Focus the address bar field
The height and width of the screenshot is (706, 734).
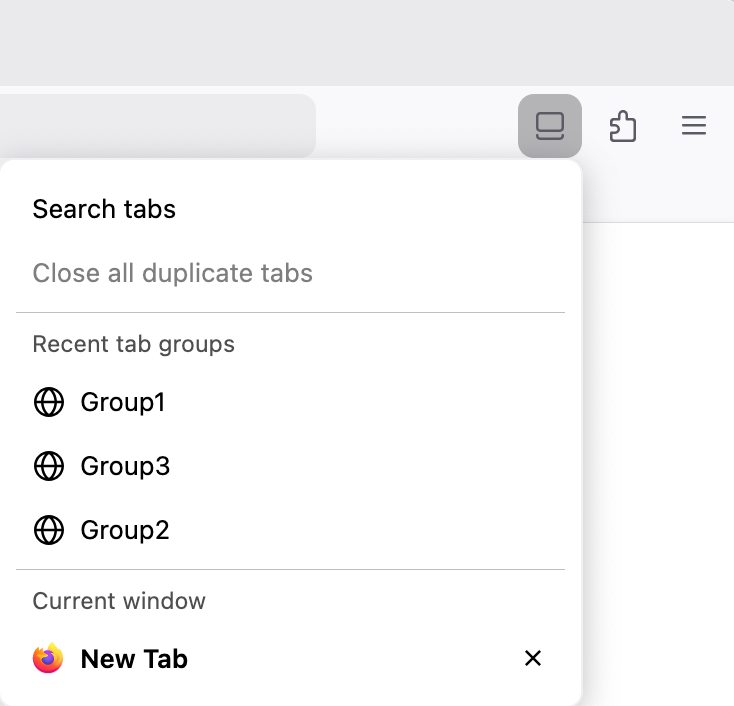[x=150, y=126]
